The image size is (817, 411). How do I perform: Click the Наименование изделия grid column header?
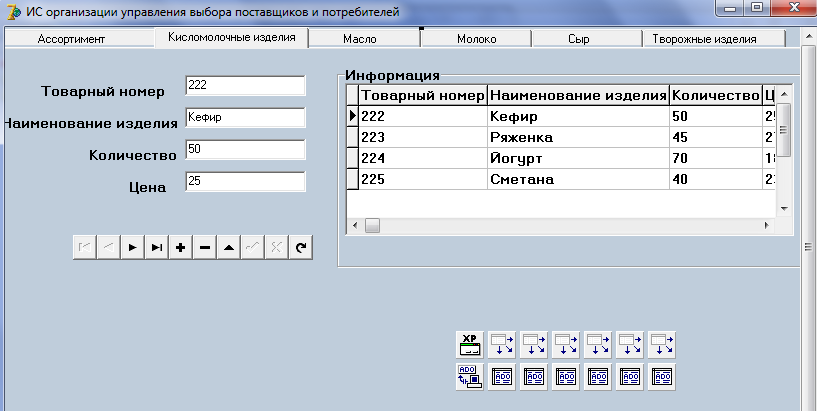578,95
